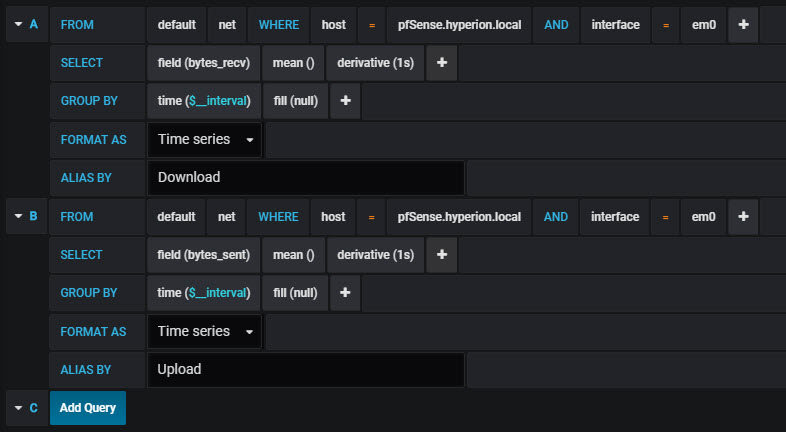
Task: Add WHERE condition plus icon in query A
Action: tap(743, 25)
